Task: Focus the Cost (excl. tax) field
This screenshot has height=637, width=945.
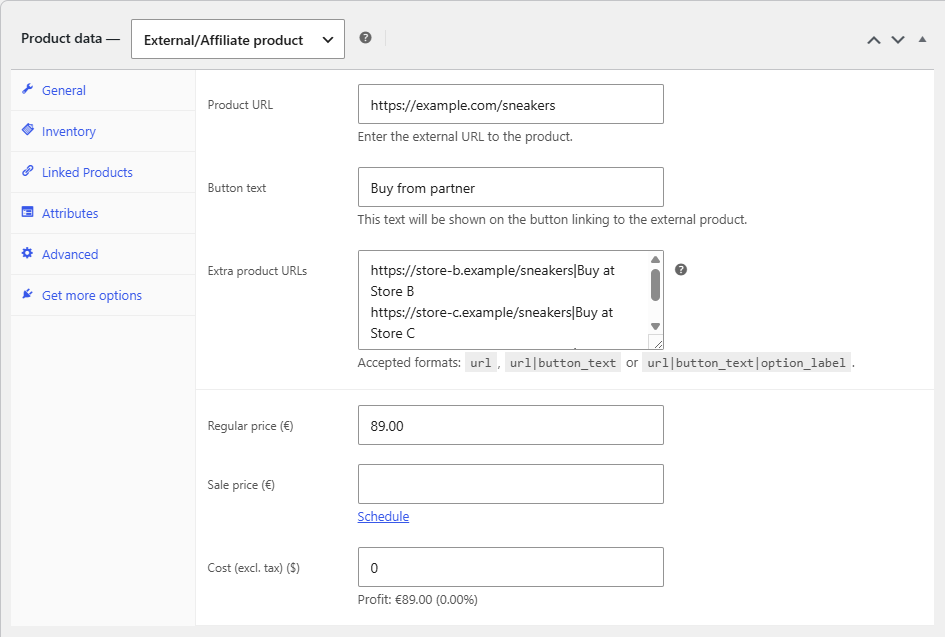Action: 510,567
